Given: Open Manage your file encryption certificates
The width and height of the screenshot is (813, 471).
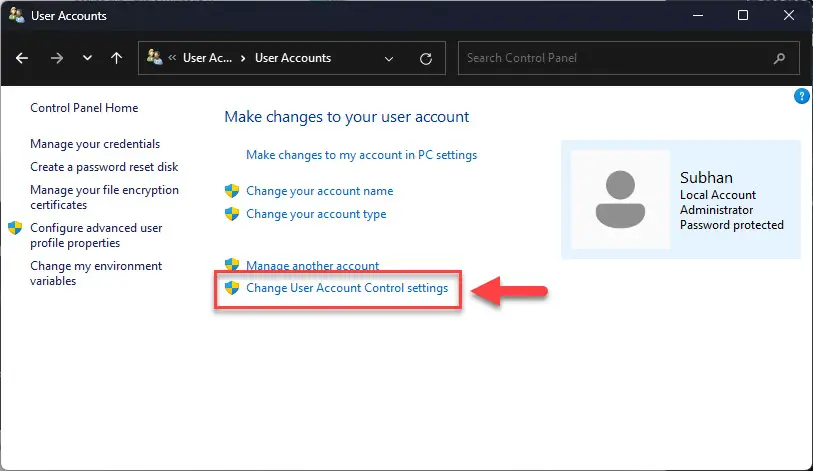Looking at the screenshot, I should pos(104,197).
